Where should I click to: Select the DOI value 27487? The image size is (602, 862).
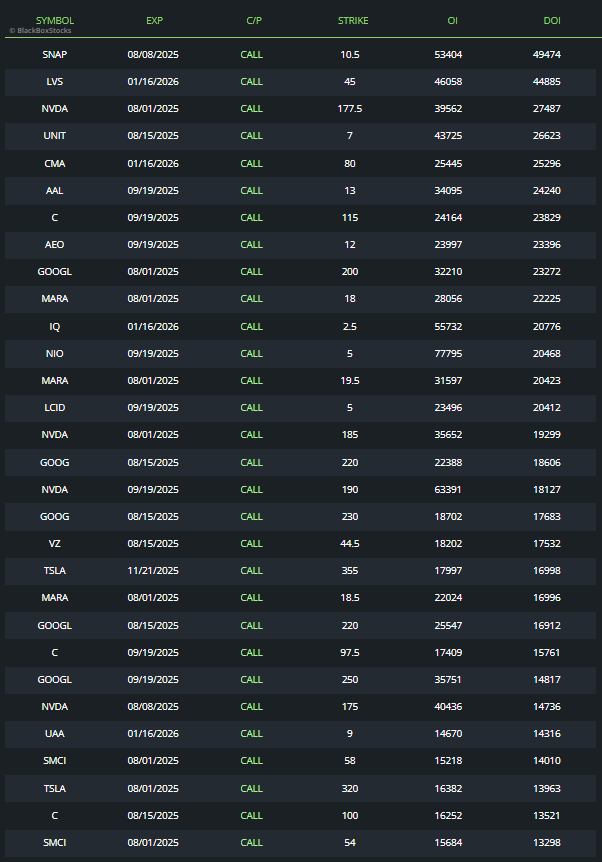coord(546,108)
